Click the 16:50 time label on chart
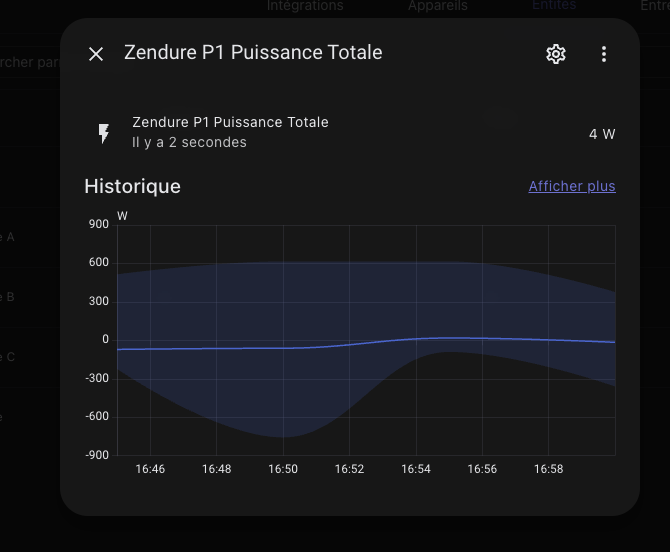Viewport: 670px width, 552px height. [283, 469]
